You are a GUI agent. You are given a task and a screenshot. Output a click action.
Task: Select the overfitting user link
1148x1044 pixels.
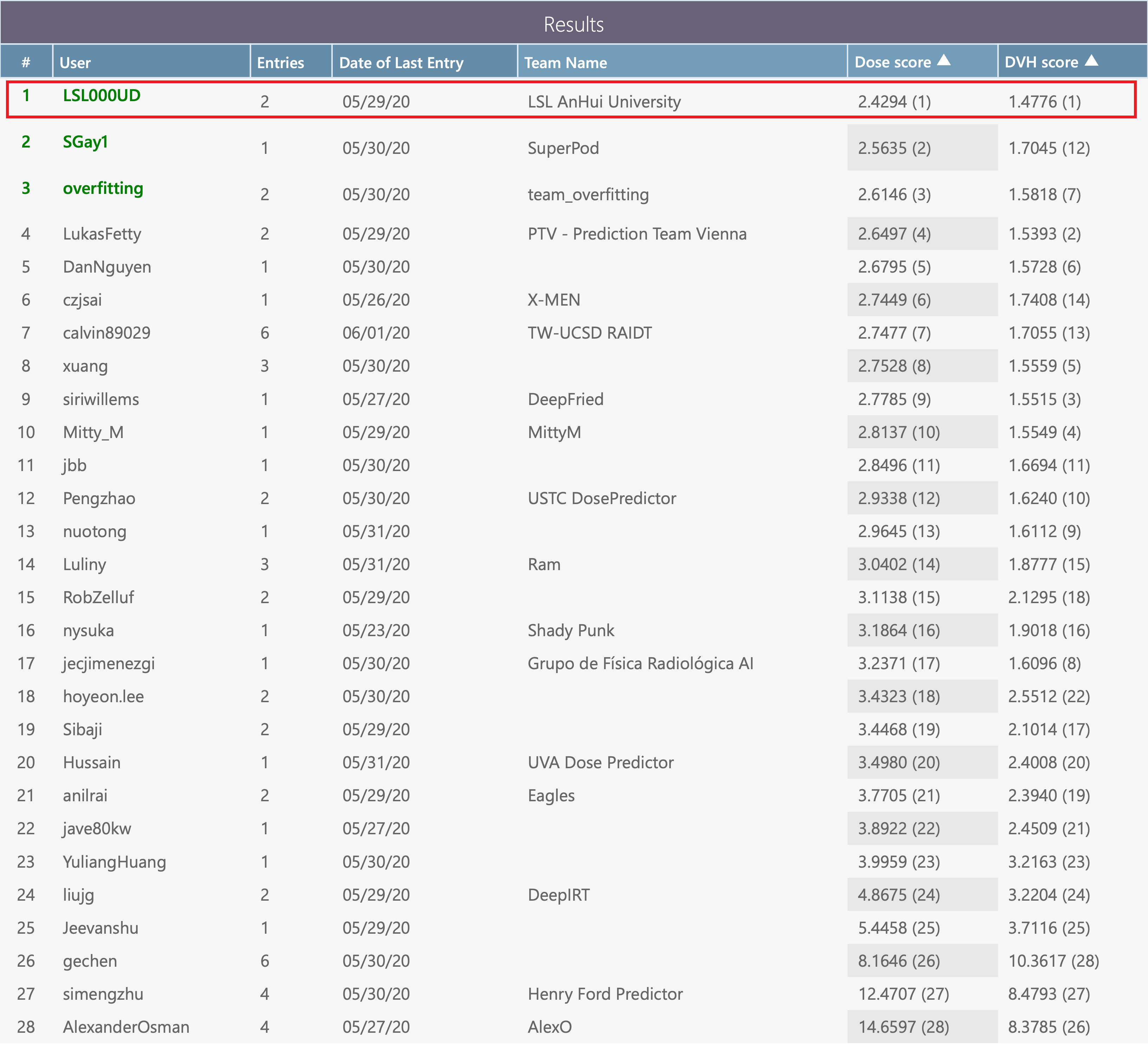point(103,188)
